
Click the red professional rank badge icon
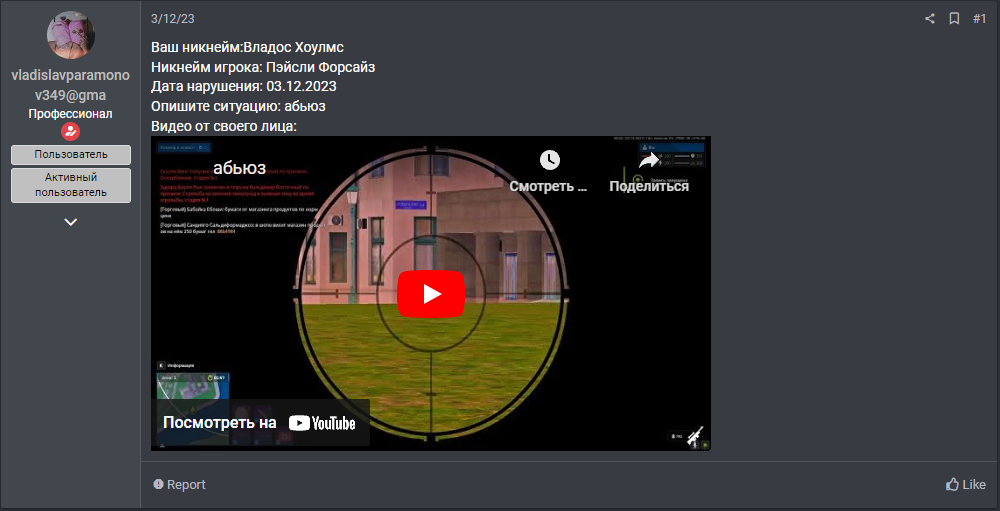(70, 132)
